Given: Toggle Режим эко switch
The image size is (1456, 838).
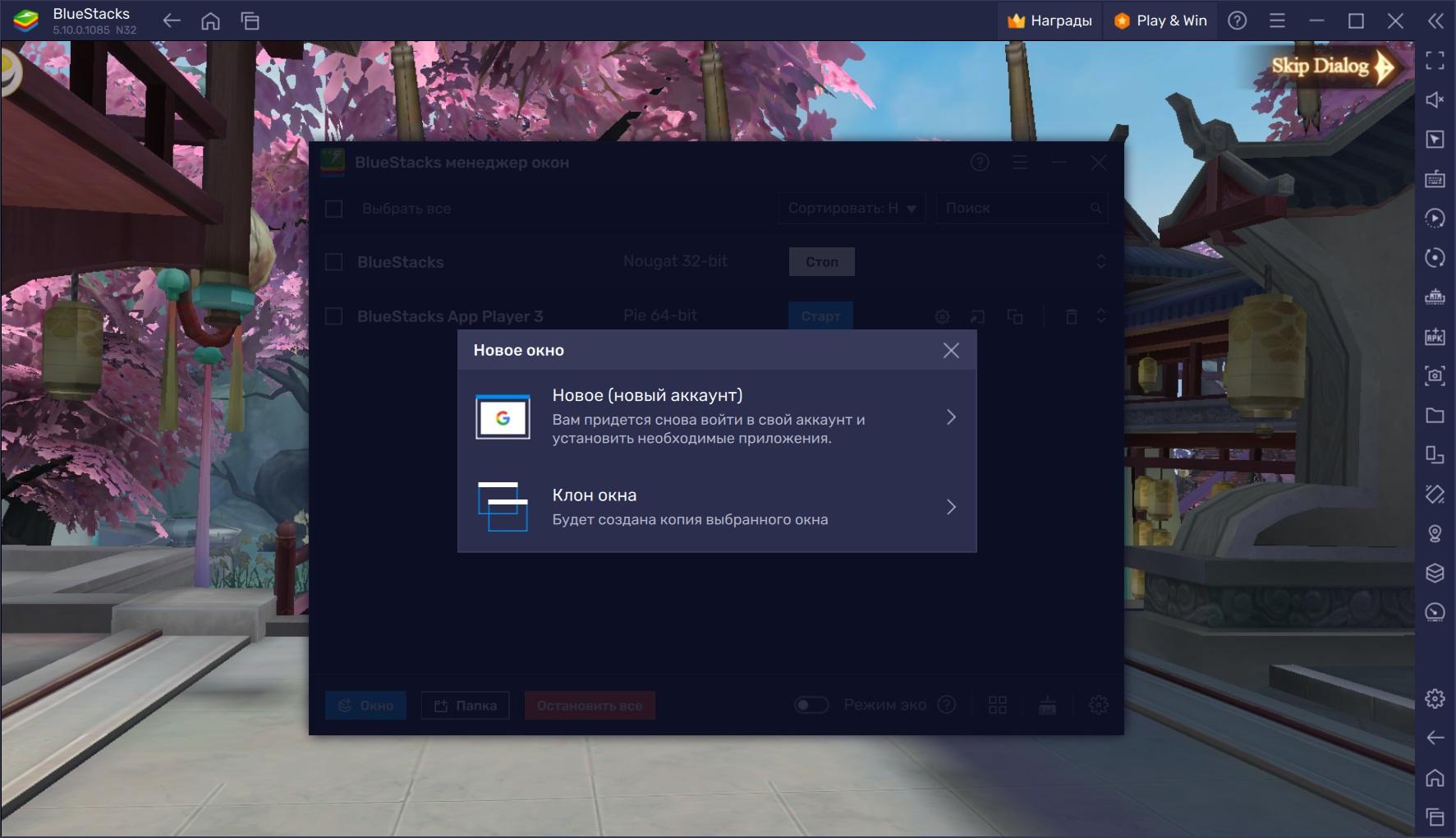Looking at the screenshot, I should [811, 705].
